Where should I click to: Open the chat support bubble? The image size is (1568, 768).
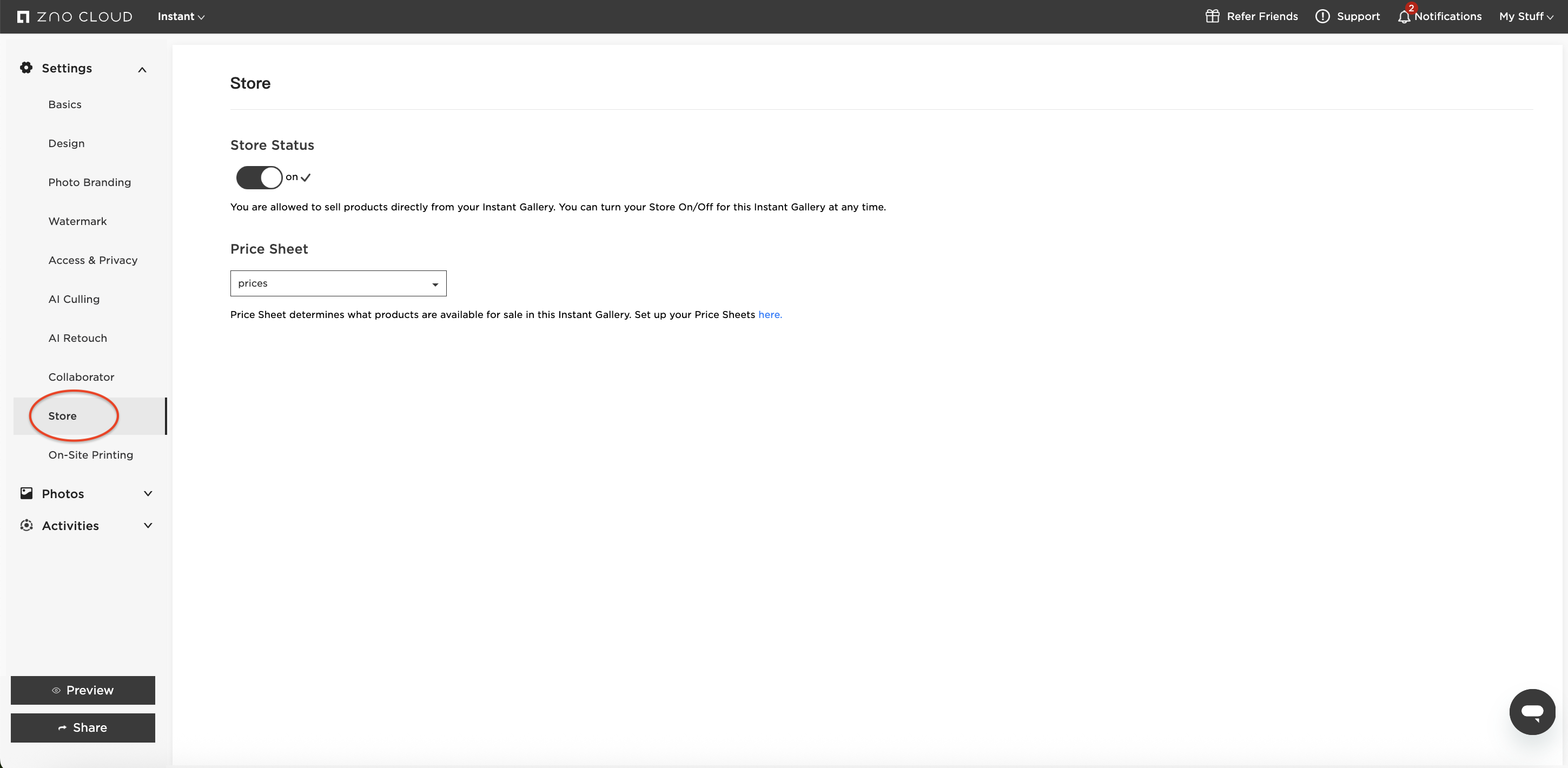pyautogui.click(x=1533, y=712)
